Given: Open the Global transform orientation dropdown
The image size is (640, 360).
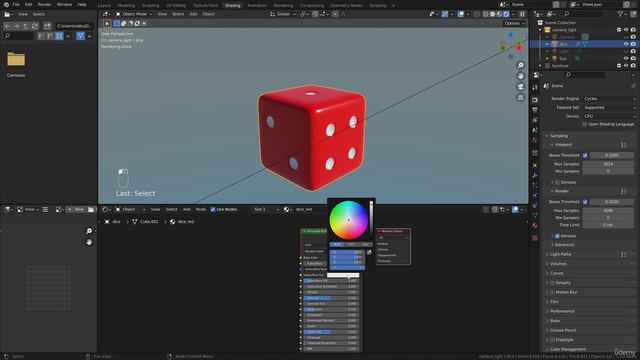Looking at the screenshot, I should [x=283, y=14].
